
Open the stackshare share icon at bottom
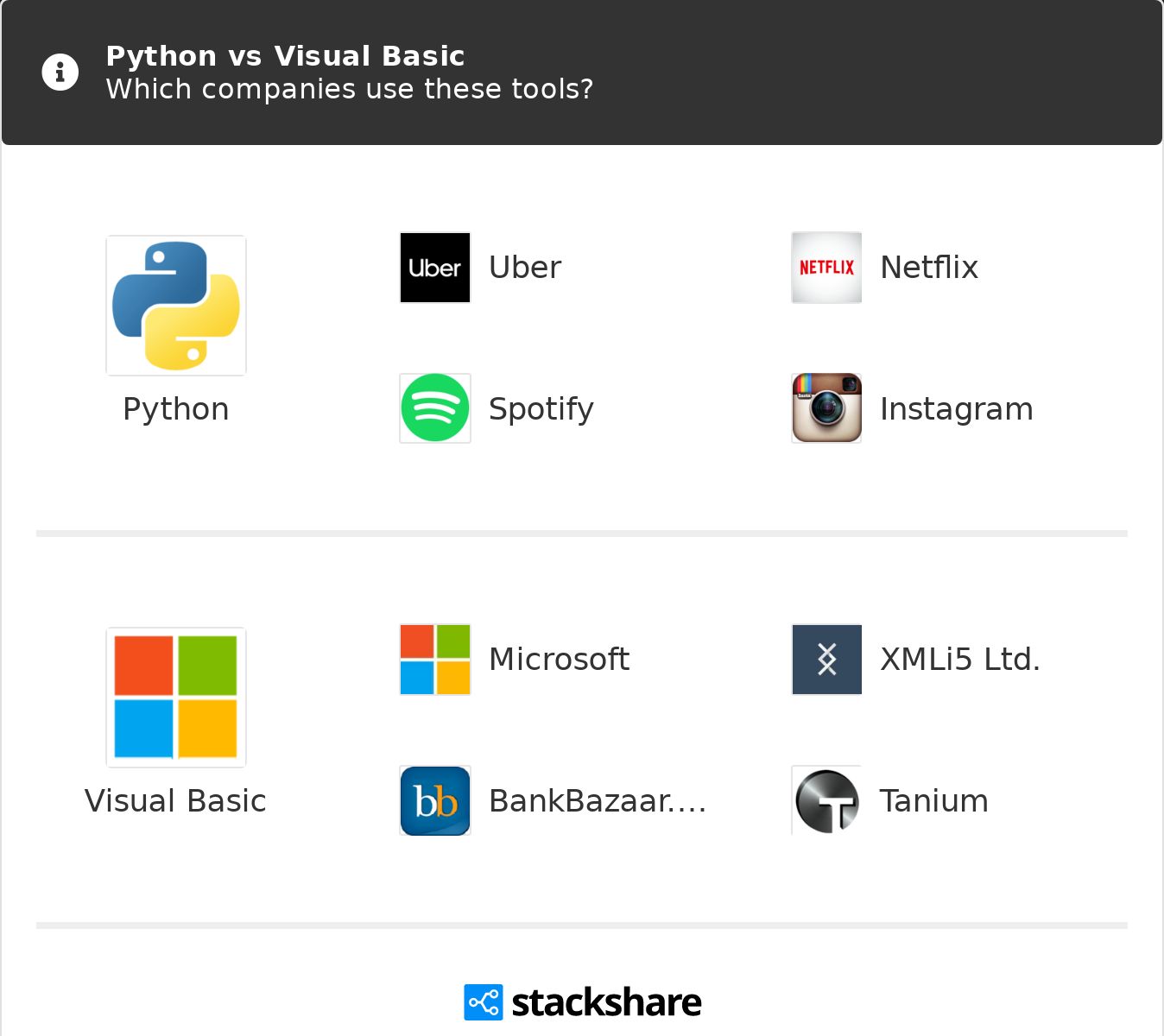(x=483, y=1001)
